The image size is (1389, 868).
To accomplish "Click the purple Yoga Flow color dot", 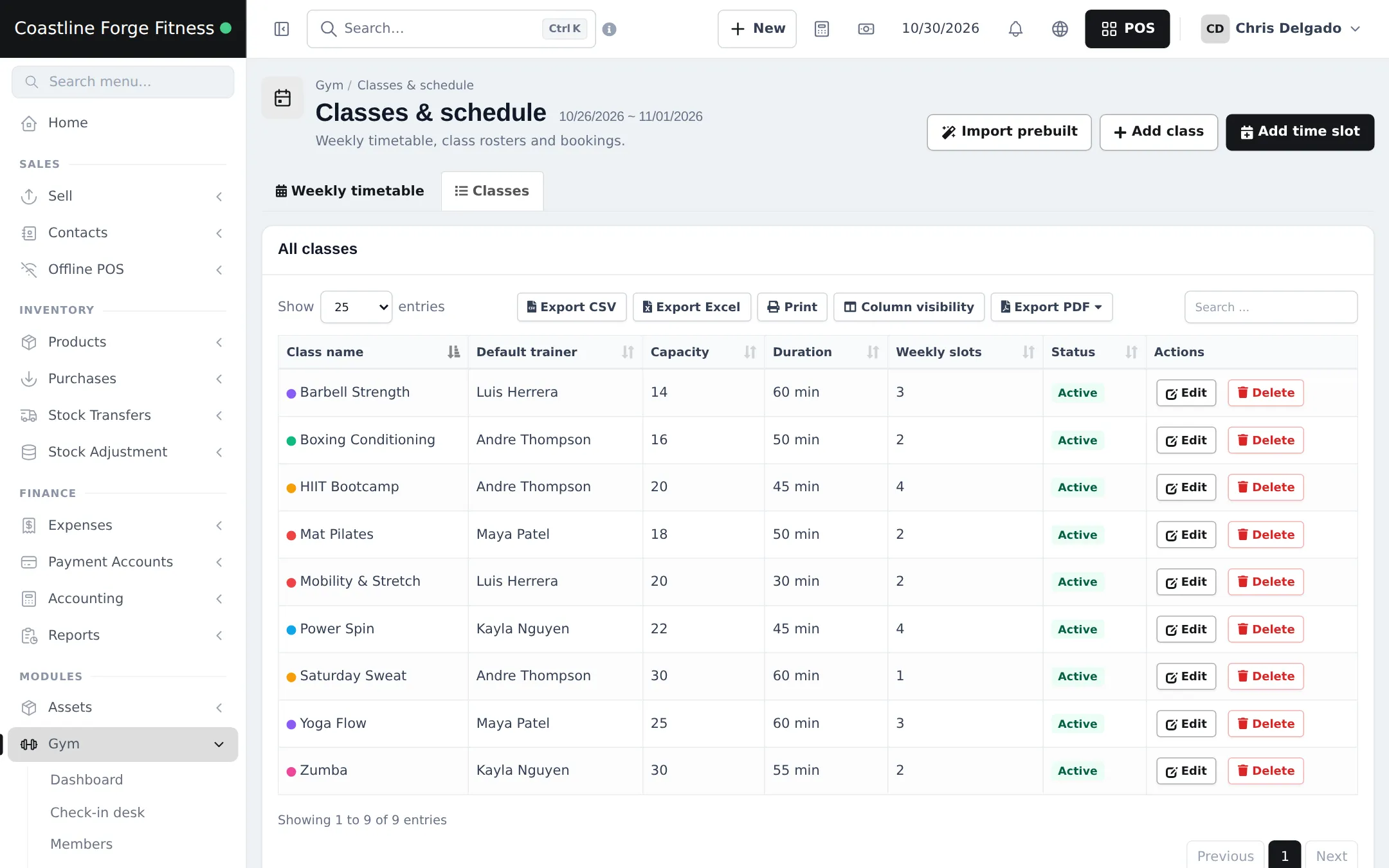I will pyautogui.click(x=291, y=724).
